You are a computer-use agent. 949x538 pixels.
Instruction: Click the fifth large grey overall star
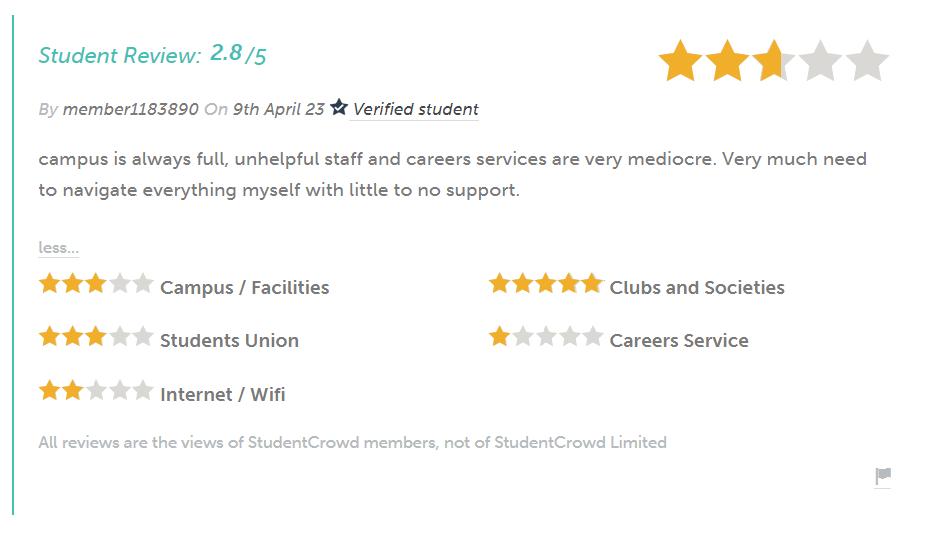pyautogui.click(x=867, y=62)
